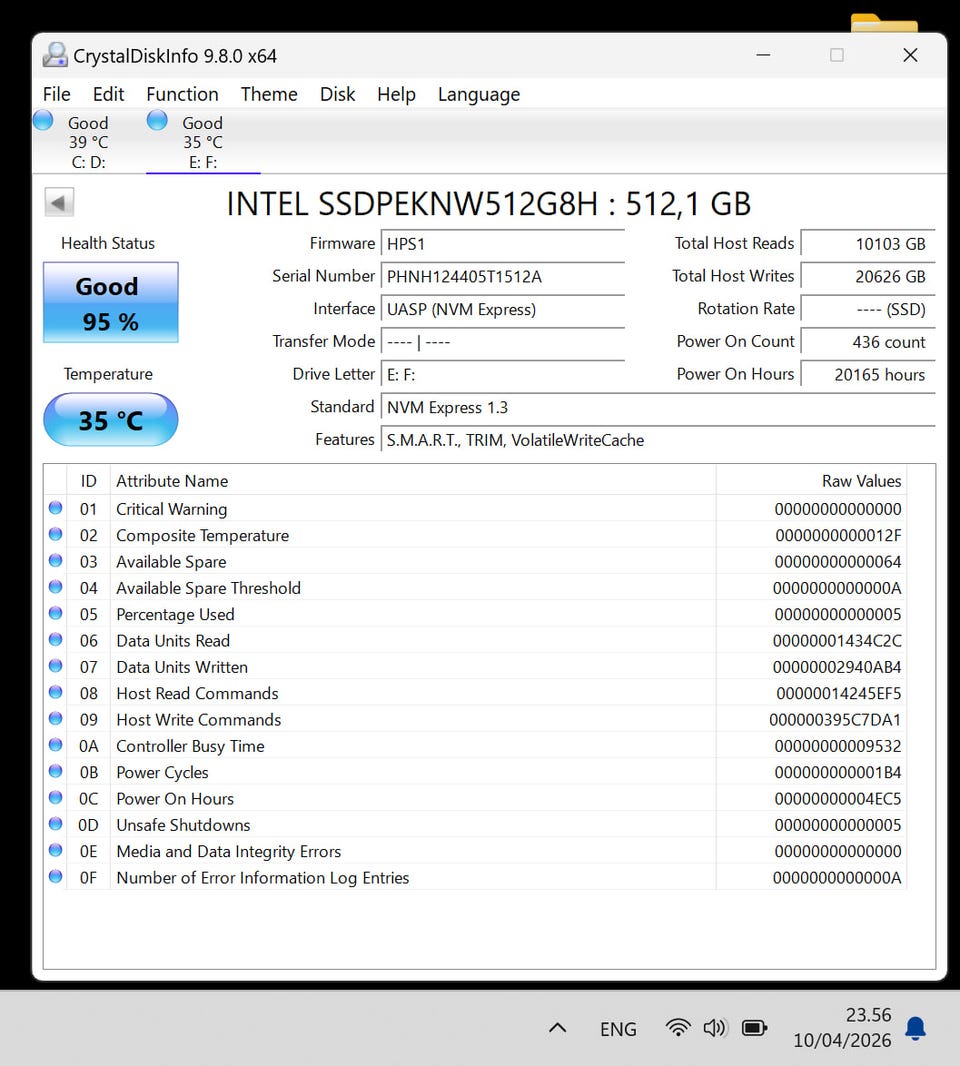Screen dimensions: 960x1066
Task: Click the 35 °C temperature button
Action: [x=110, y=420]
